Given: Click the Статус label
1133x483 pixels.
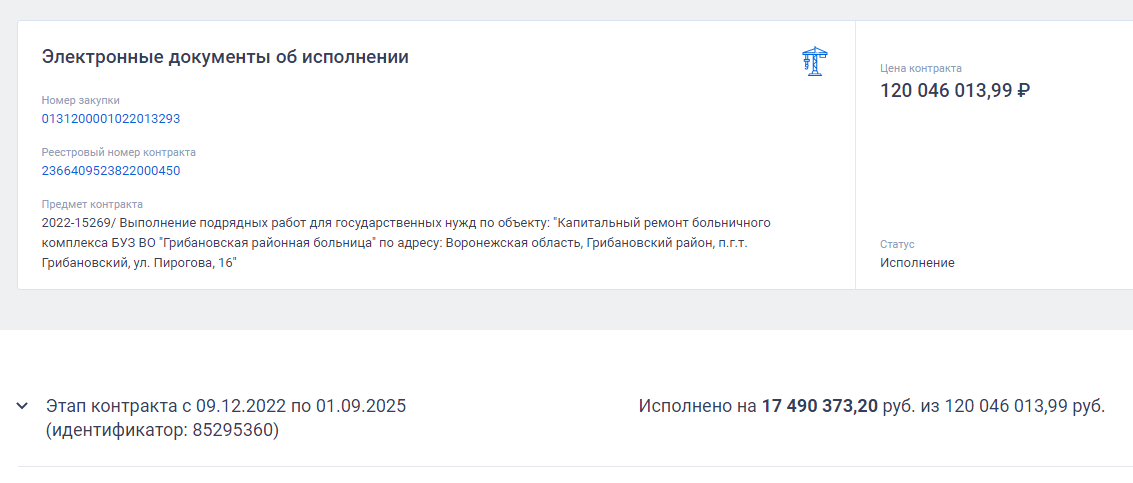Looking at the screenshot, I should point(897,244).
